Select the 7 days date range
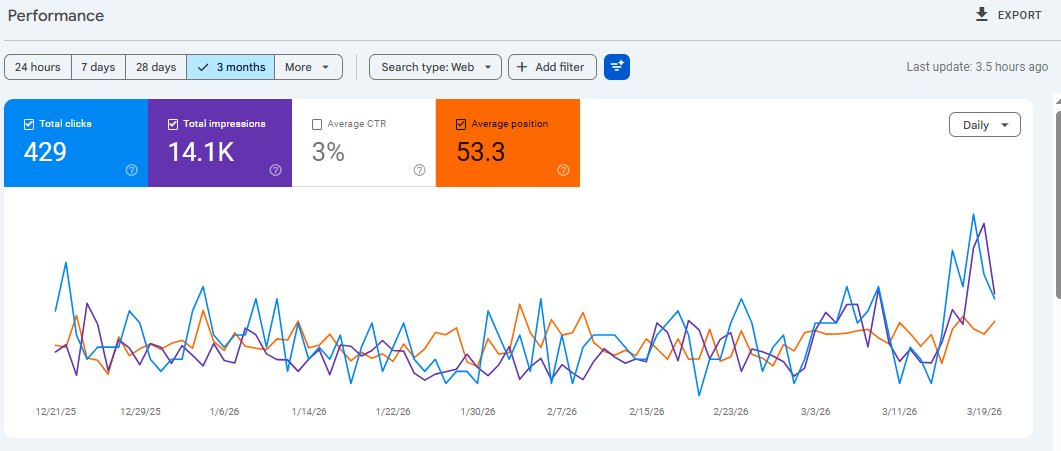This screenshot has width=1061, height=451. (x=99, y=67)
